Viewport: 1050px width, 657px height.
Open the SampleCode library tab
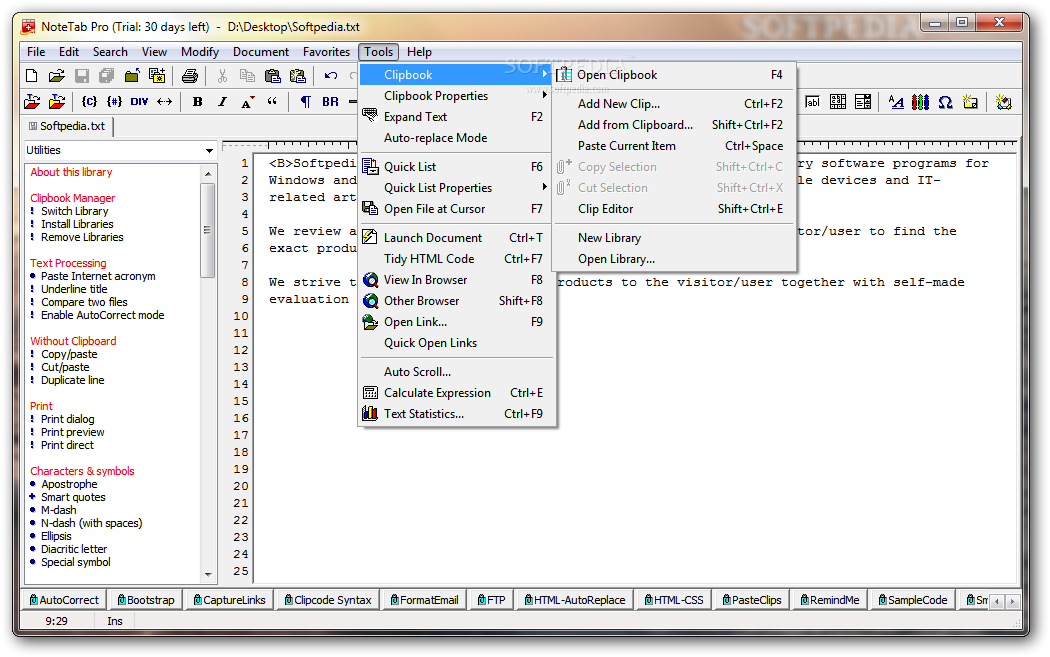(913, 600)
